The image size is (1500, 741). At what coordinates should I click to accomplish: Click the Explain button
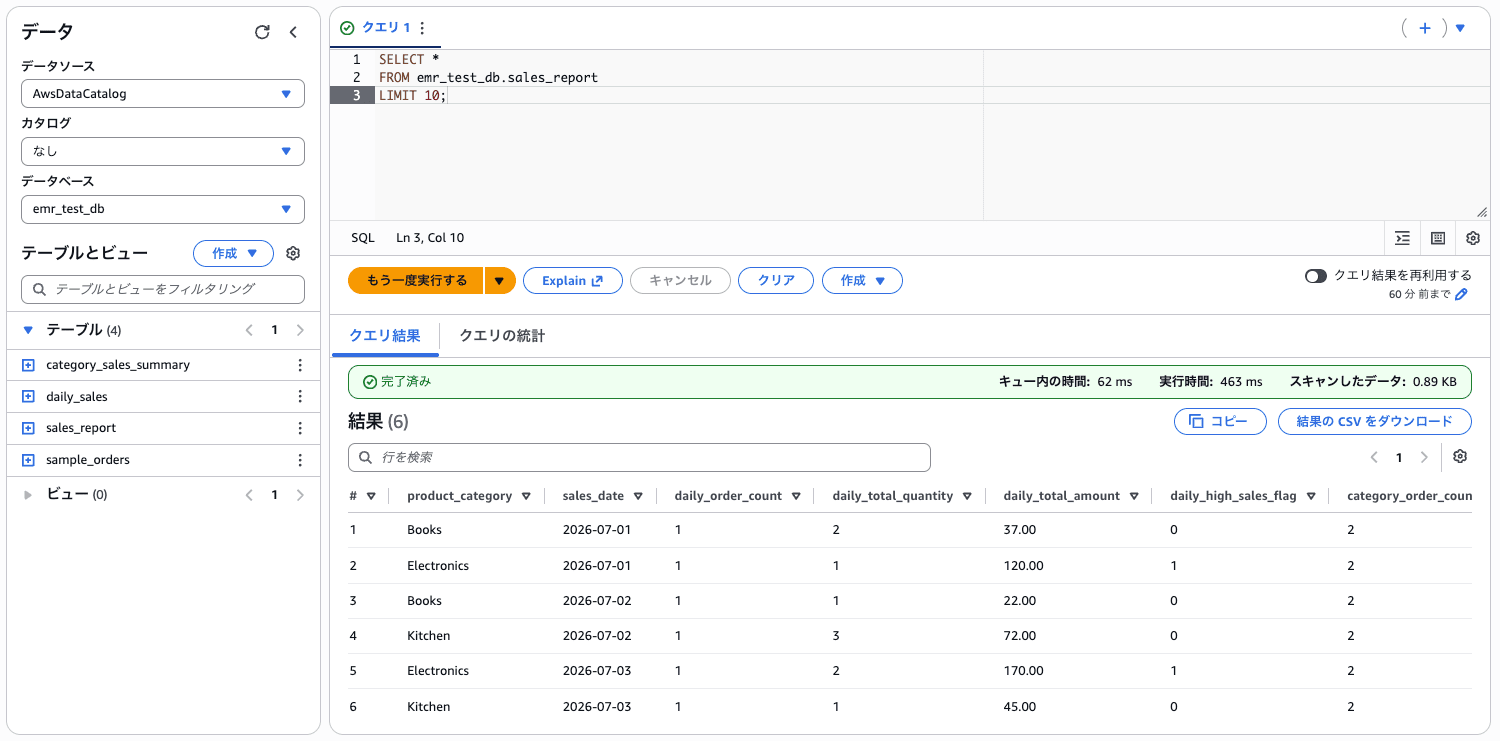coord(573,281)
